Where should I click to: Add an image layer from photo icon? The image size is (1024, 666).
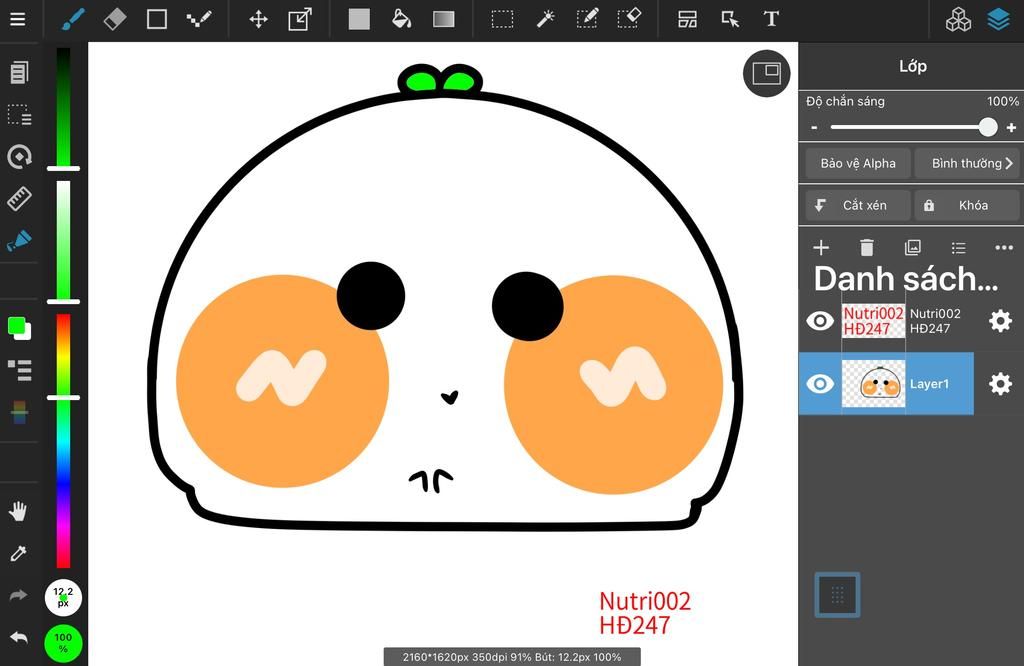912,247
